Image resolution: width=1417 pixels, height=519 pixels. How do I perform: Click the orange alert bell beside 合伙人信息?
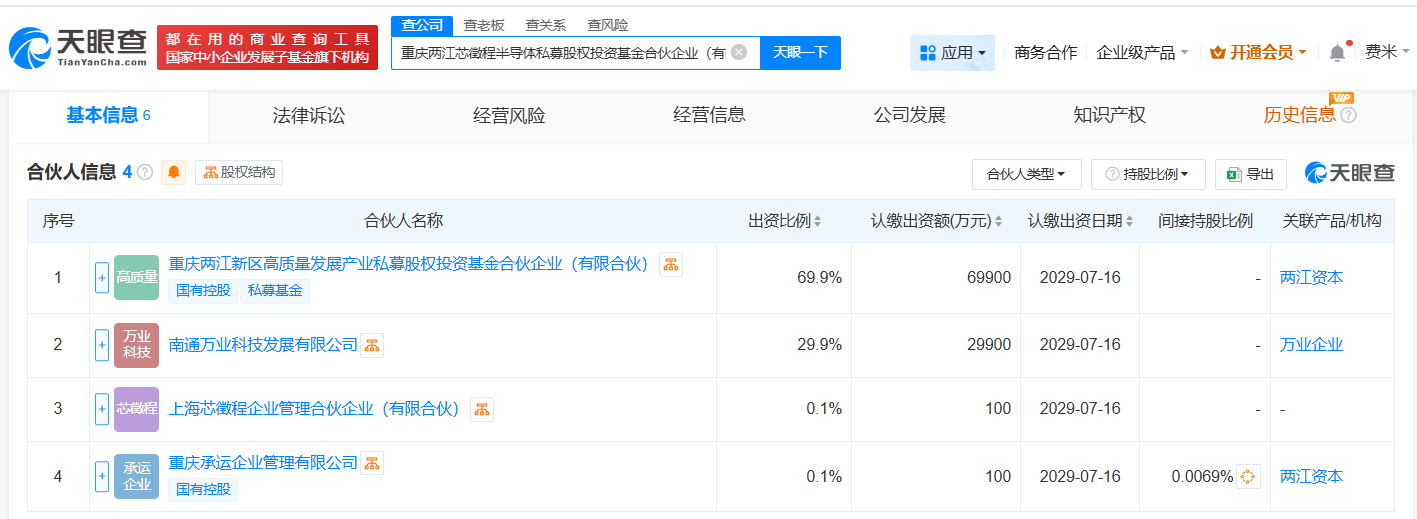coord(174,173)
